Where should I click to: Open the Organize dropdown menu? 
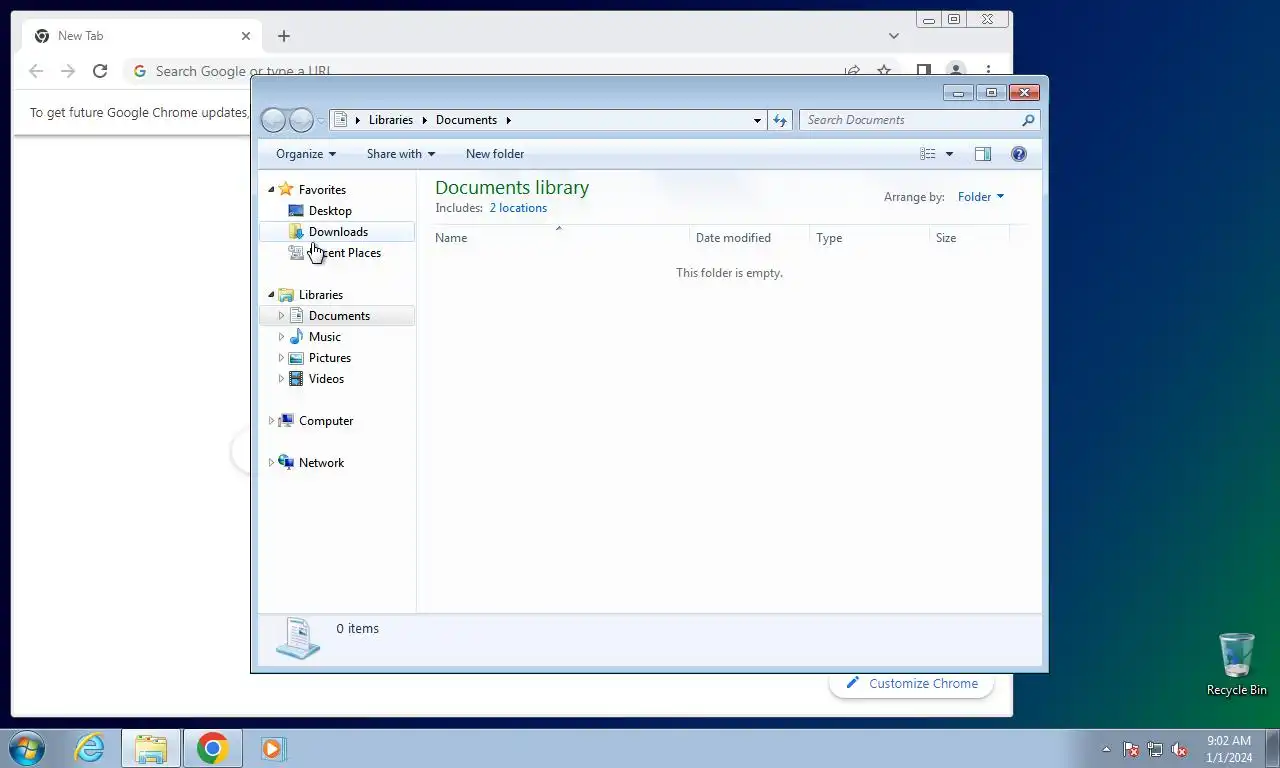click(x=306, y=154)
